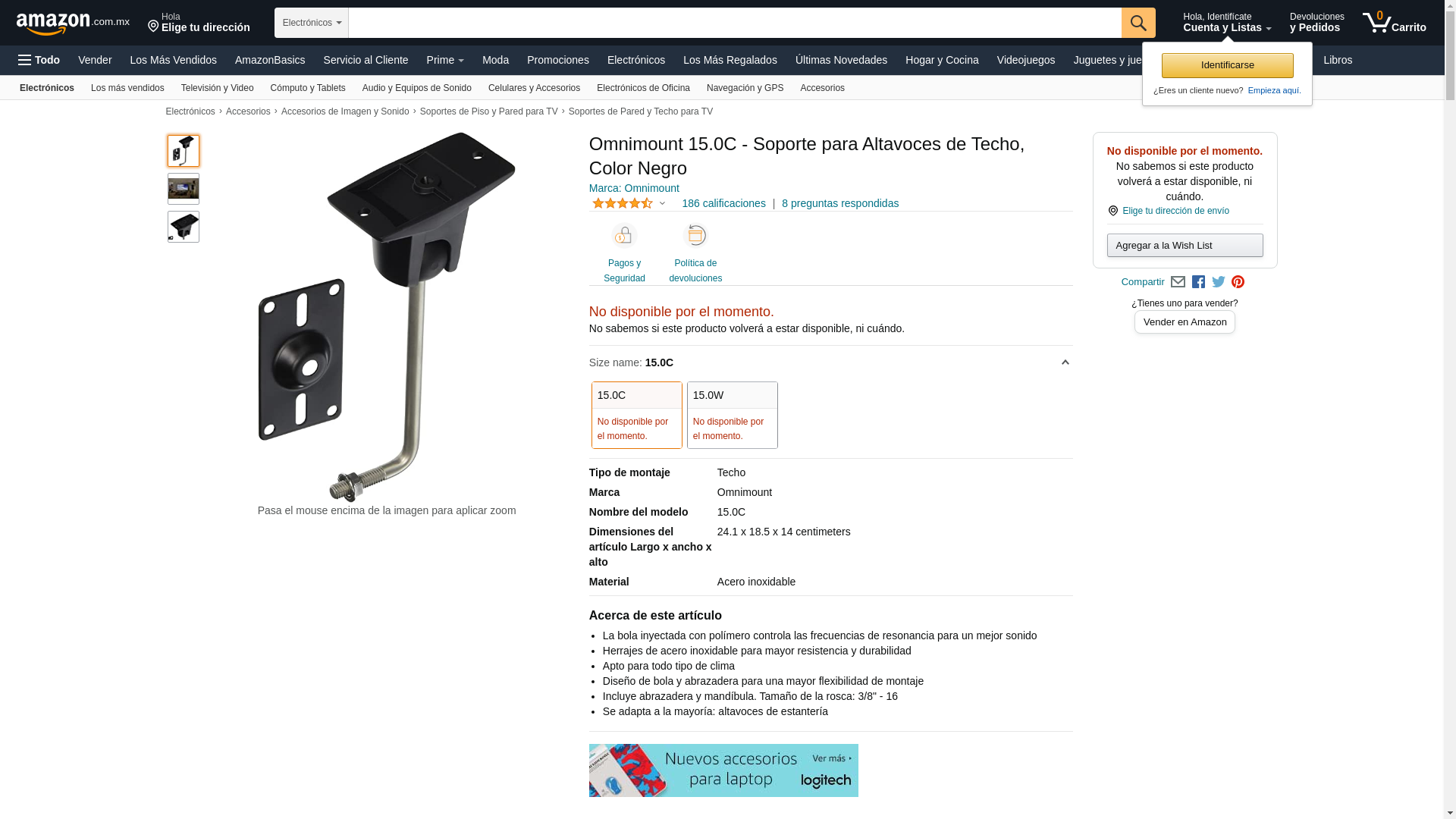Image resolution: width=1456 pixels, height=819 pixels.
Task: Open the Todo hamburger menu
Action: [39, 60]
